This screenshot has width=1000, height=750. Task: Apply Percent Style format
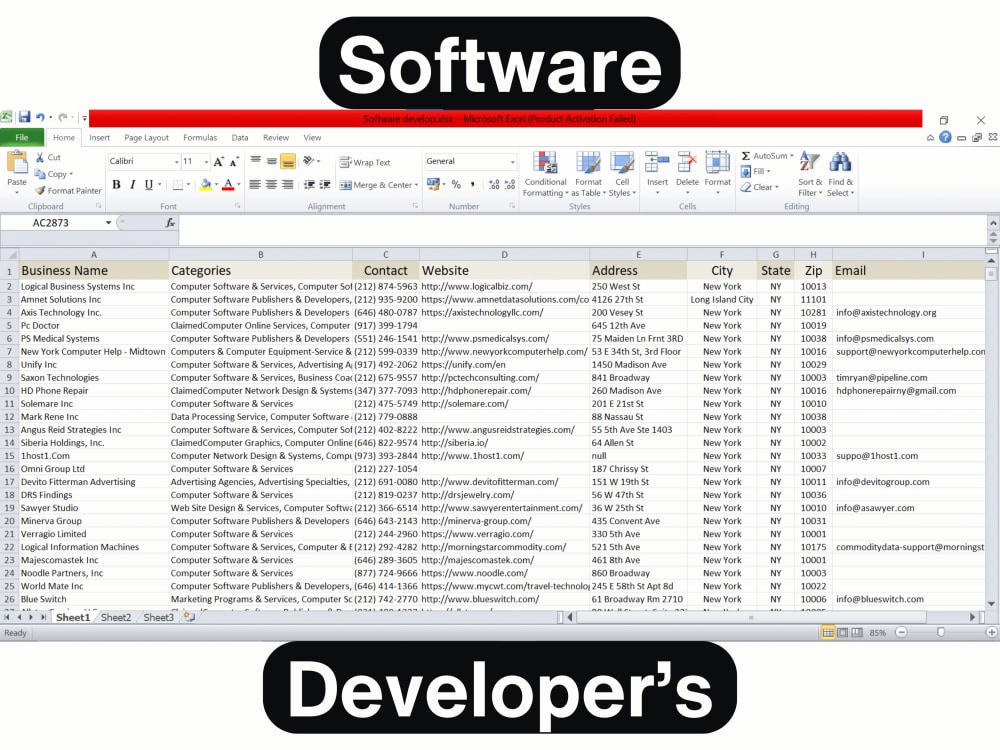point(456,184)
